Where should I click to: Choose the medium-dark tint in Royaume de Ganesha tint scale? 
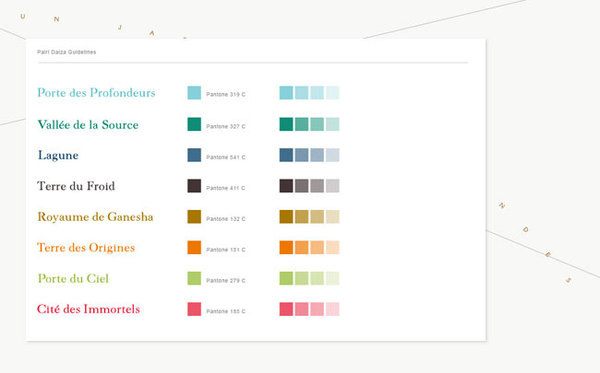click(x=302, y=217)
